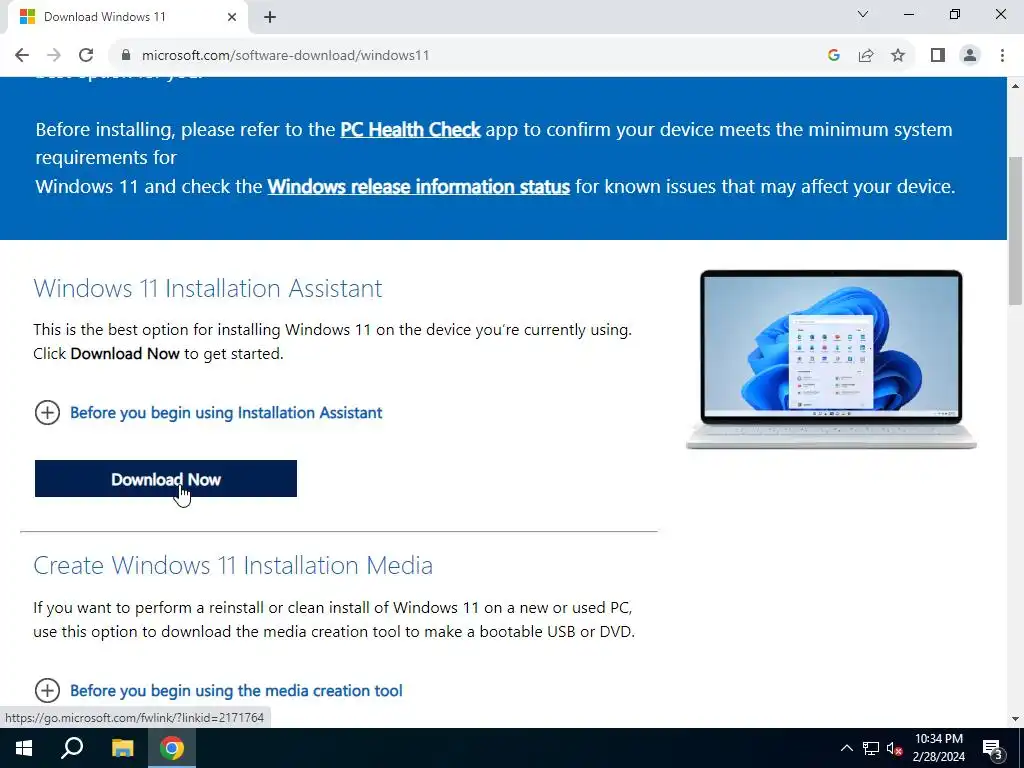Open the tab search chevron
Screen dimensions: 1024x768
[x=863, y=14]
